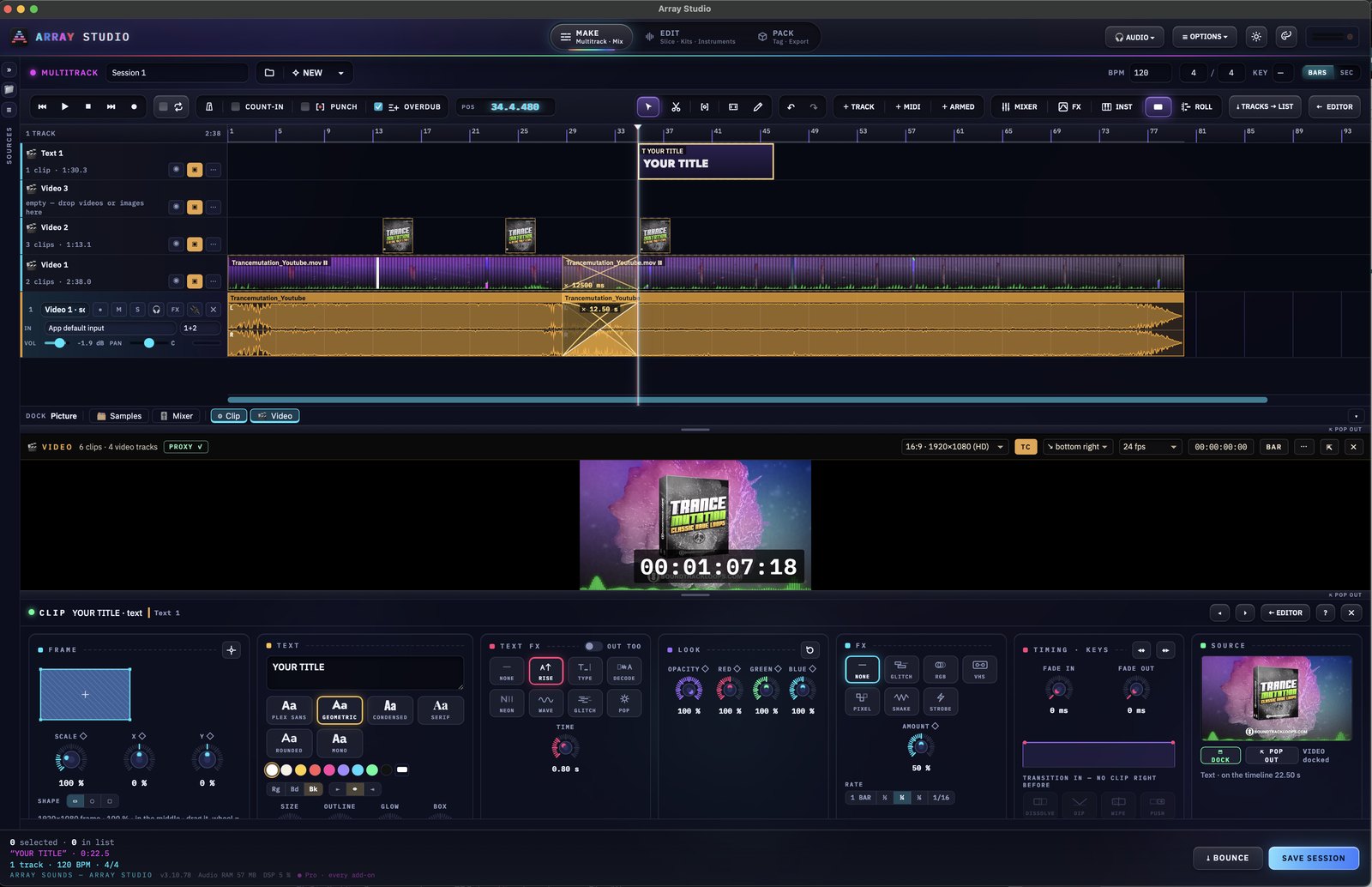Reset Look panel with the reset icon
The image size is (1372, 887).
tap(809, 649)
